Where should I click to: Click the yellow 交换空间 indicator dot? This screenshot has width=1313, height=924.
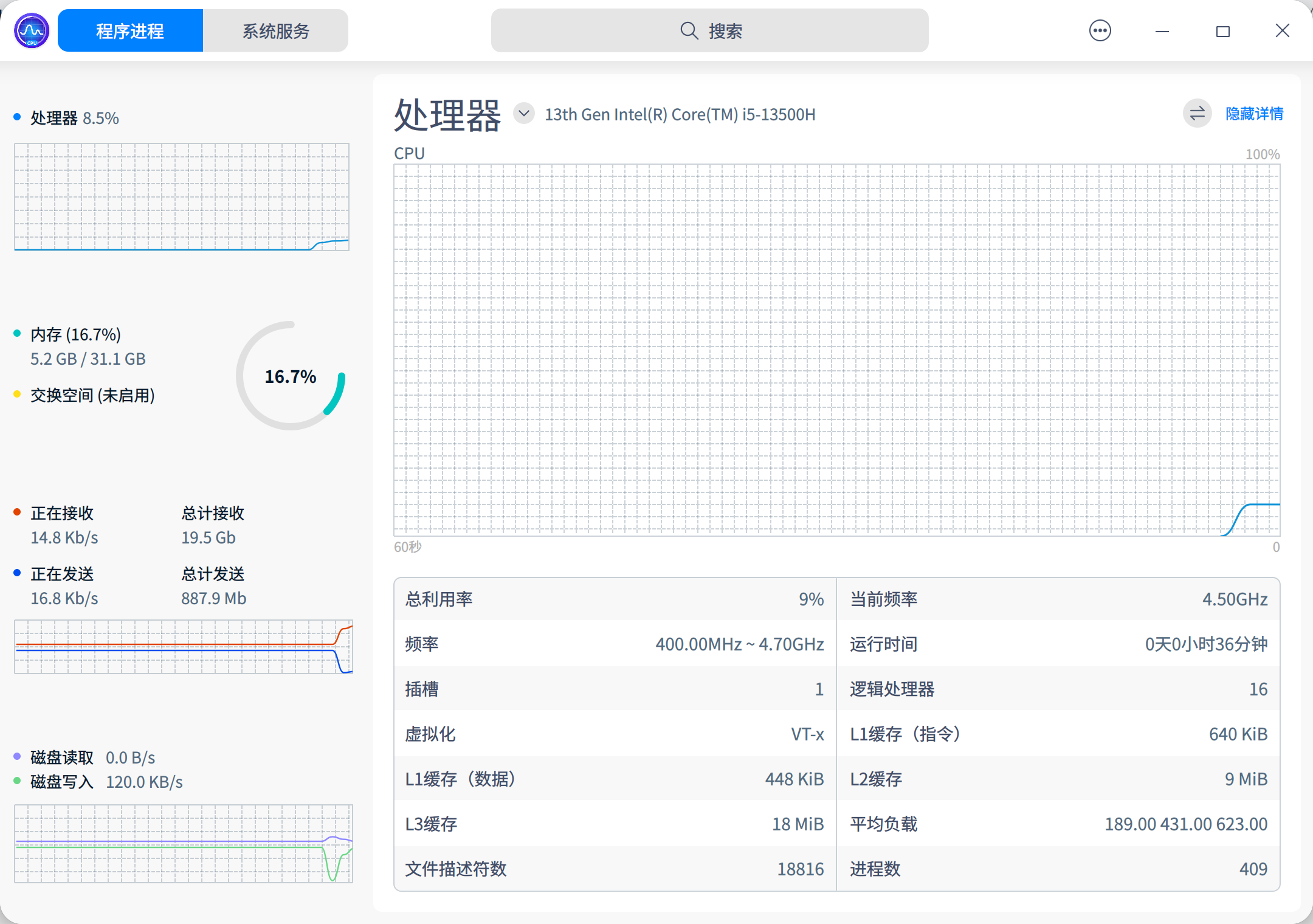coord(17,395)
